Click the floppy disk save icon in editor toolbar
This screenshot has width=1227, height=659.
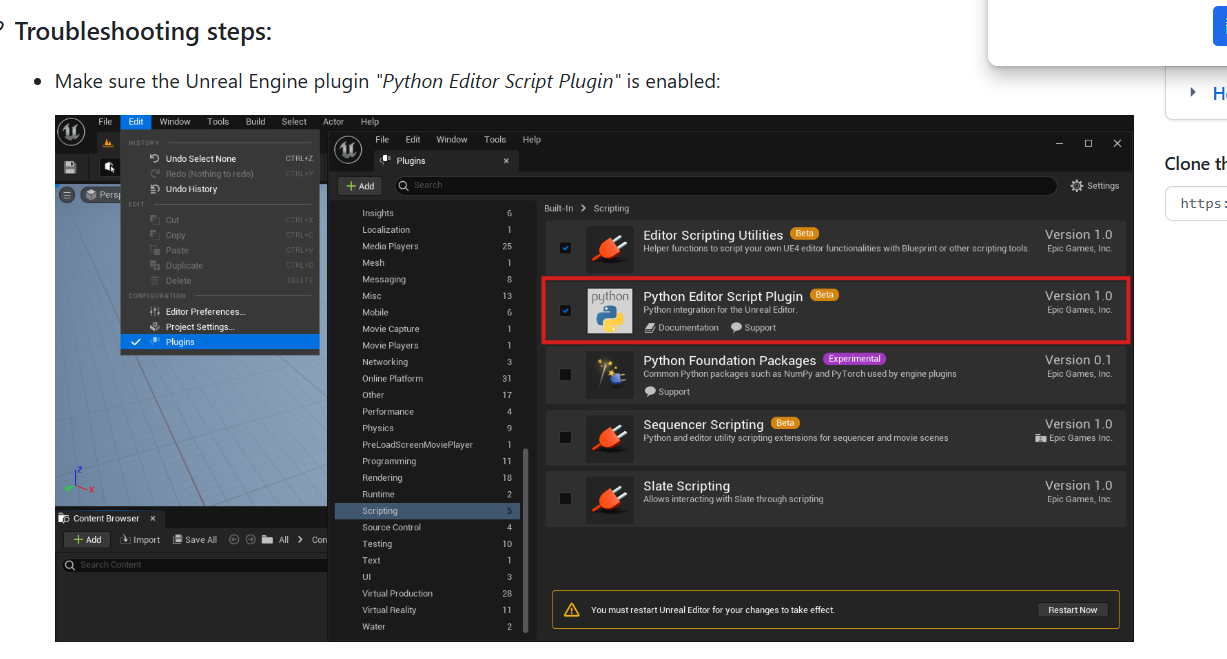[70, 167]
